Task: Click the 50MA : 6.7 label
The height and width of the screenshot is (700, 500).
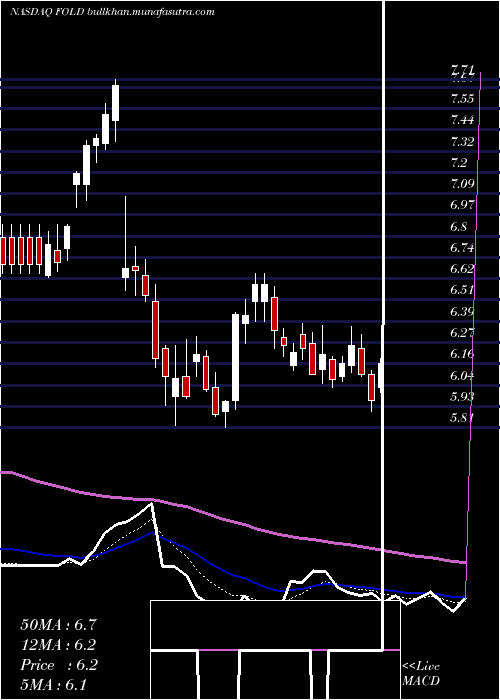Action: click(x=58, y=625)
